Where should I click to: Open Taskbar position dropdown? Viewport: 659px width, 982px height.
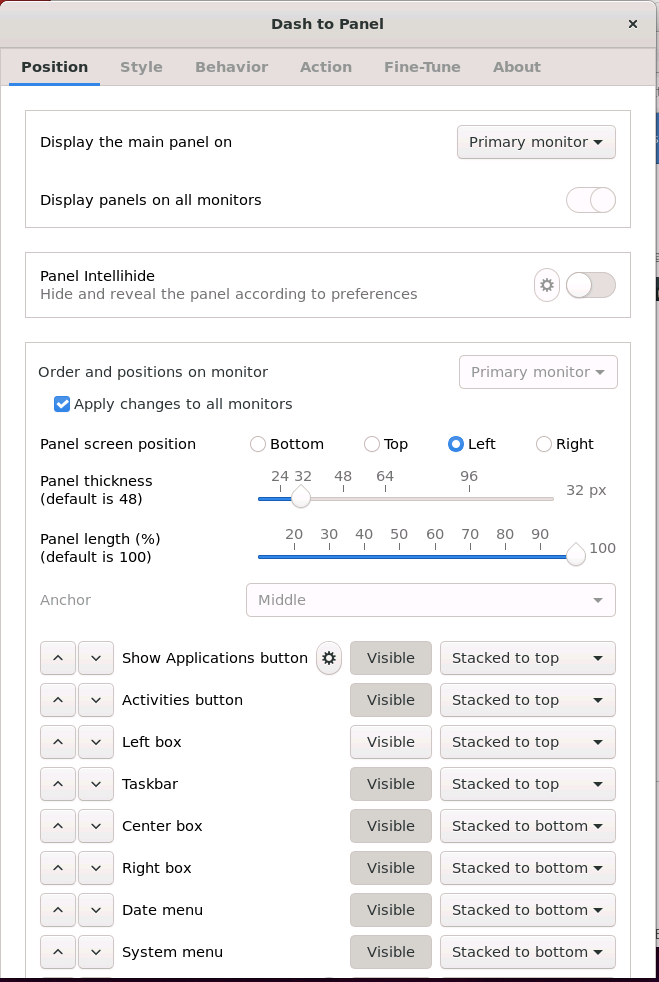(528, 784)
